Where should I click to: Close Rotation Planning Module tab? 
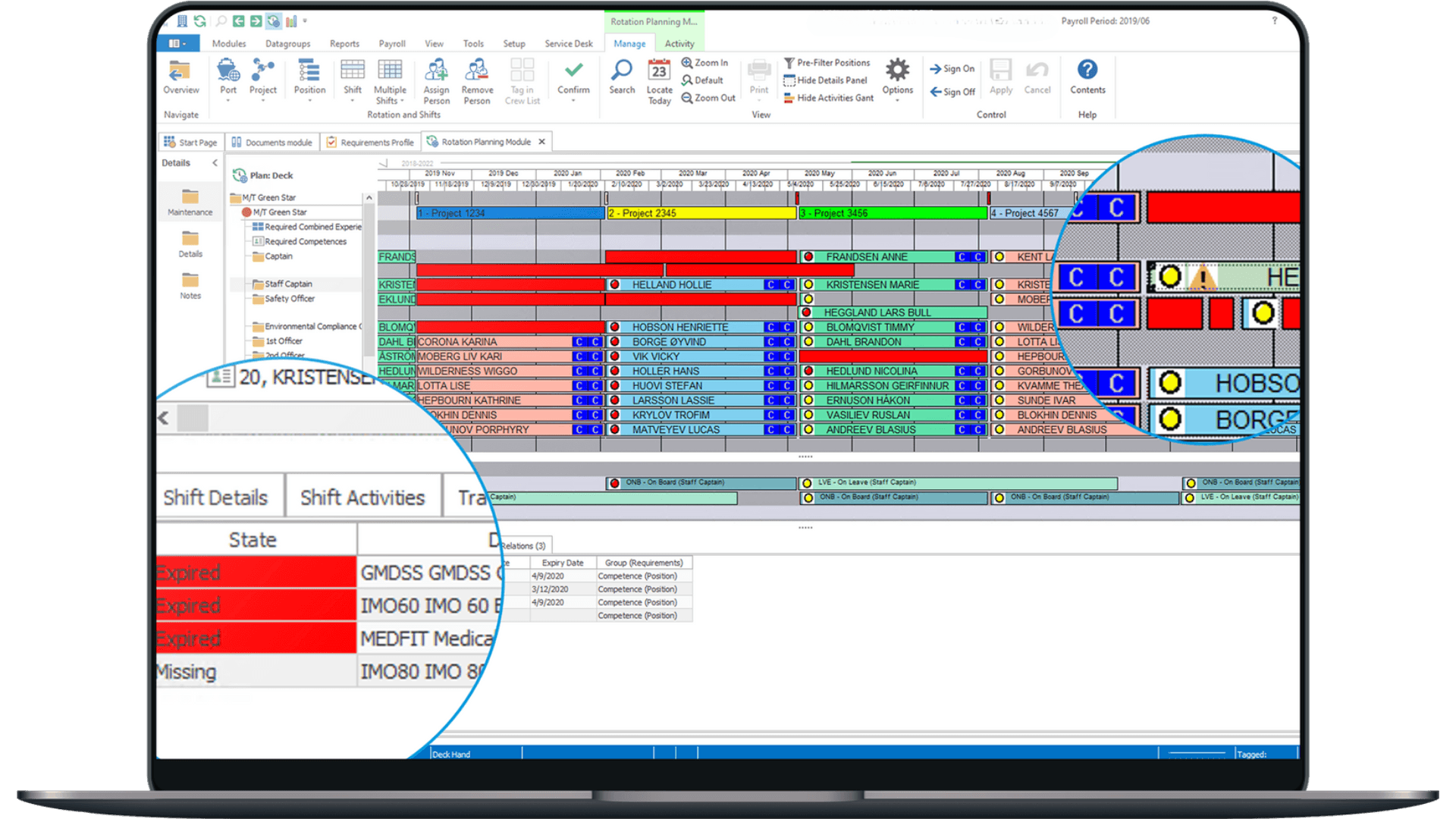point(541,142)
